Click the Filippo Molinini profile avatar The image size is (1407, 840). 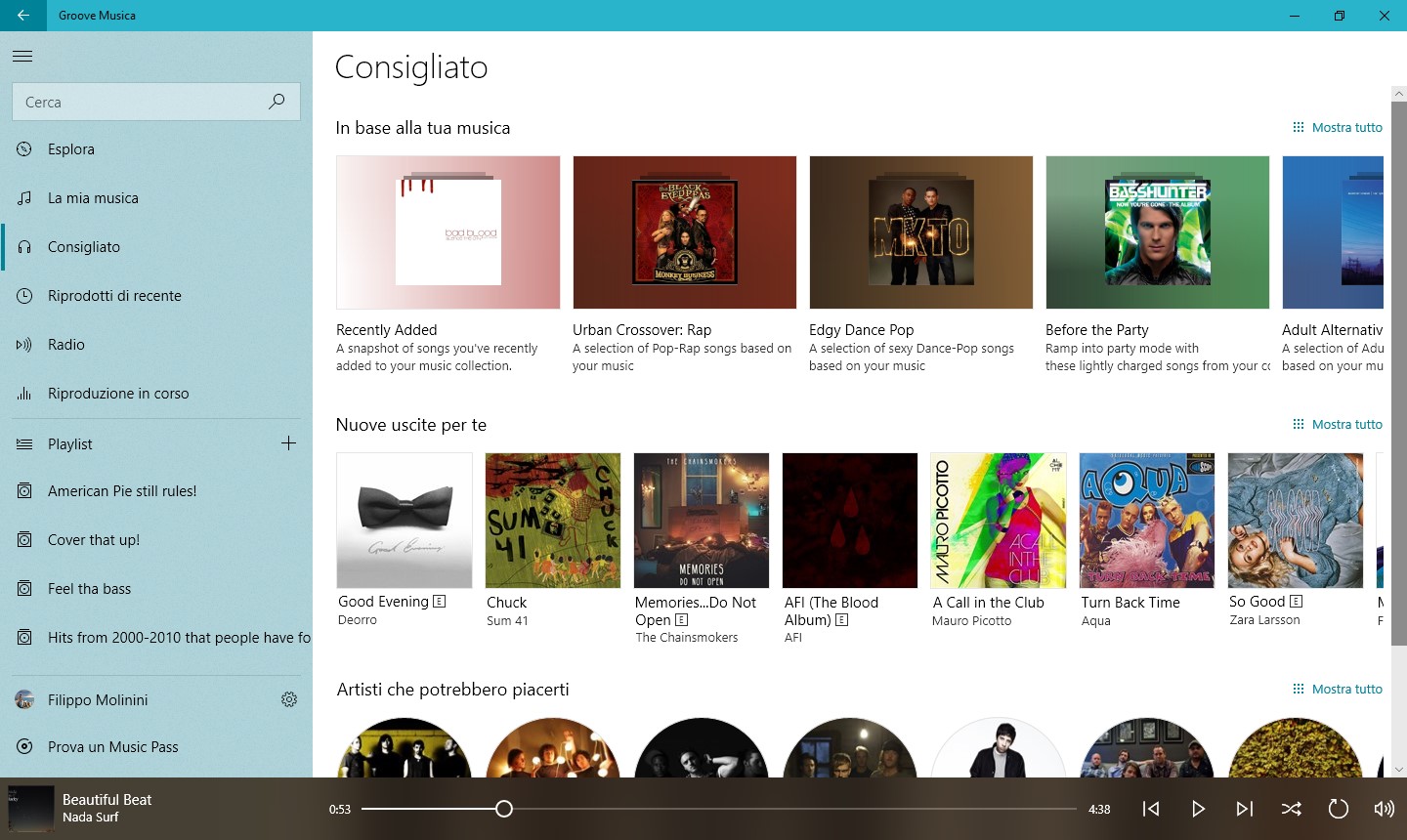coord(24,700)
